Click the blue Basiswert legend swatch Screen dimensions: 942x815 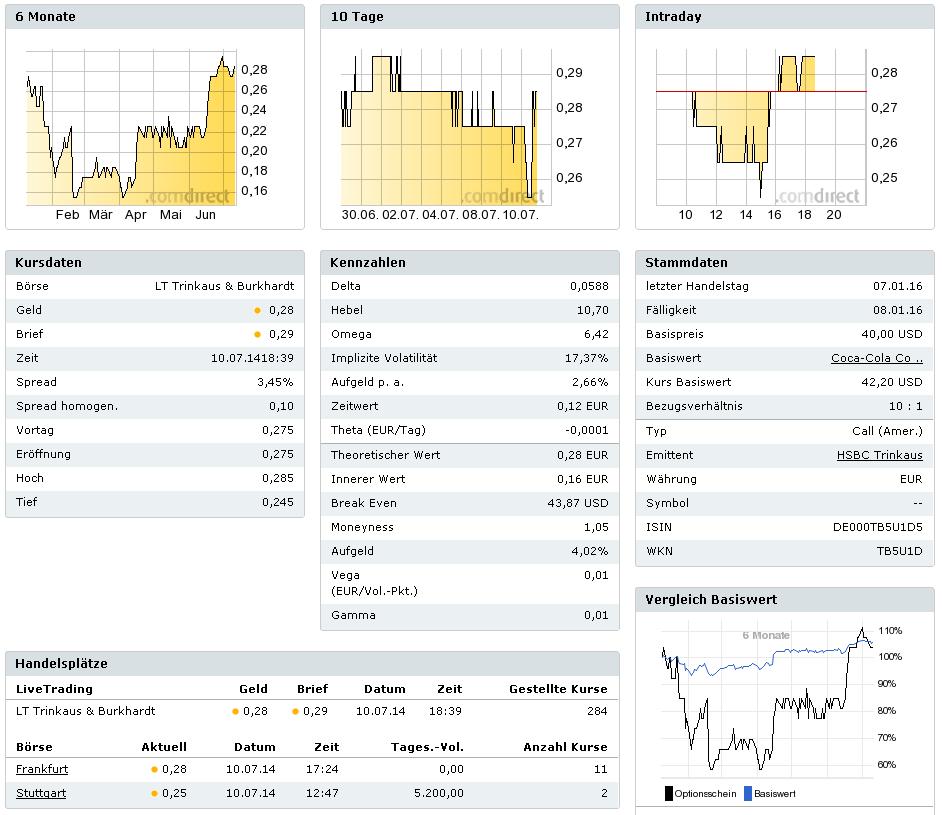(x=746, y=794)
